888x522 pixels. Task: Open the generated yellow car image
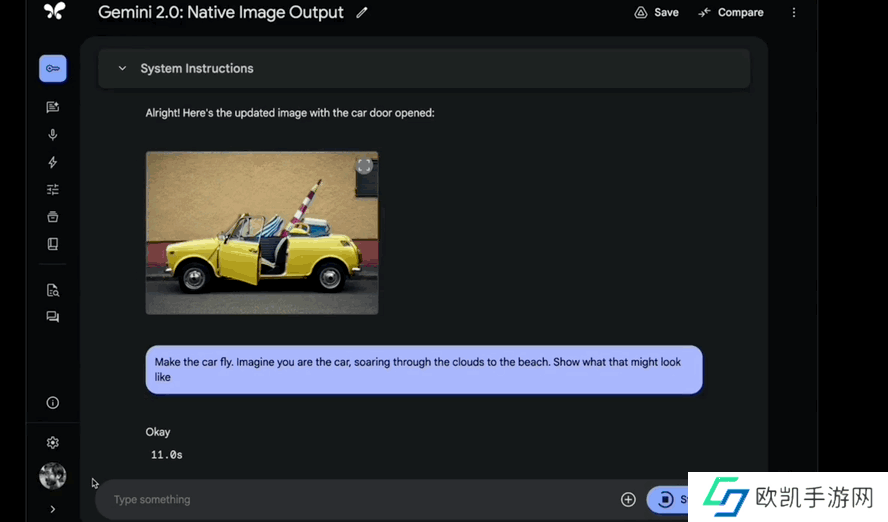coord(262,233)
